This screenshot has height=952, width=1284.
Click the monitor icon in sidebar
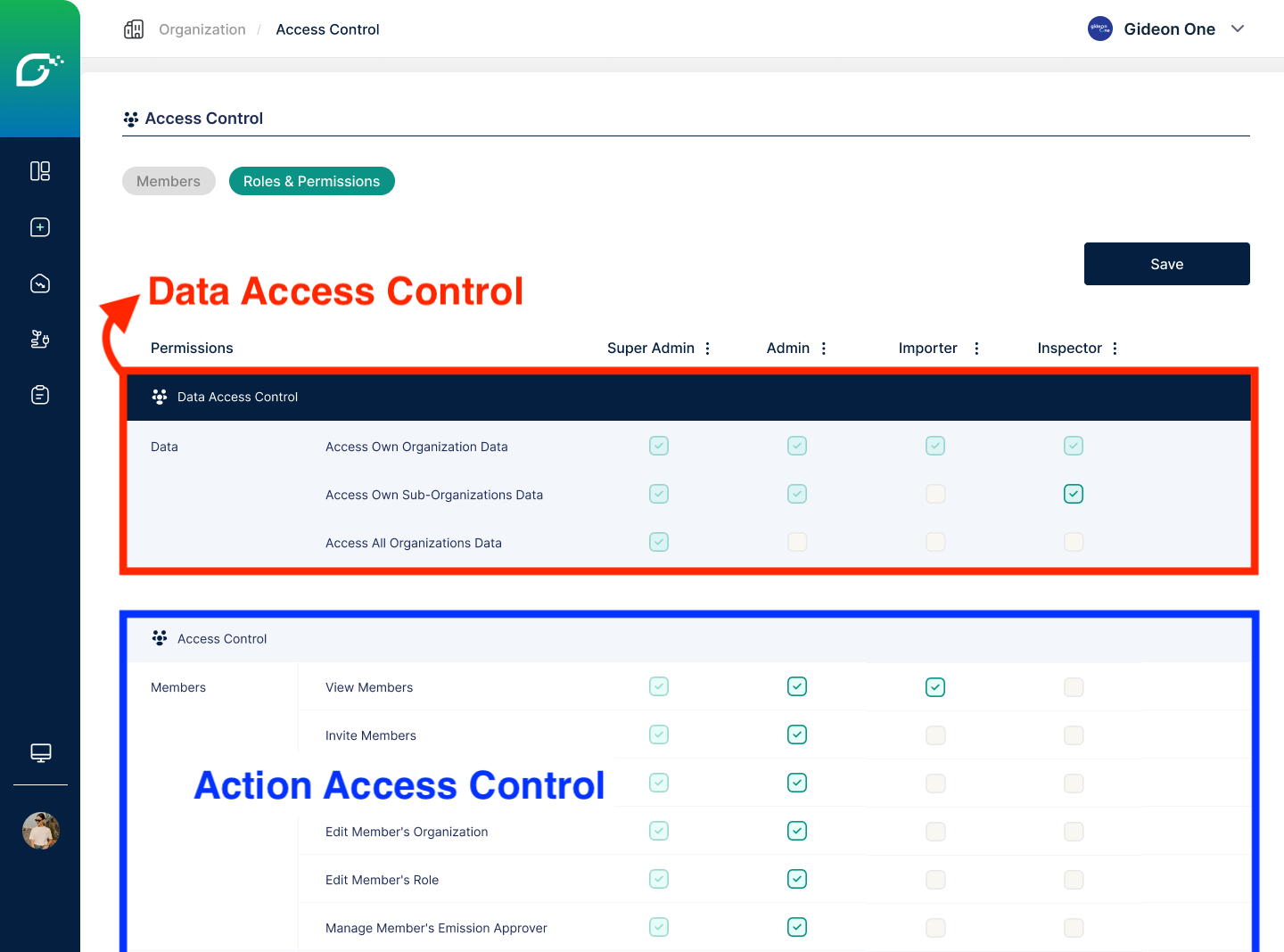click(40, 753)
